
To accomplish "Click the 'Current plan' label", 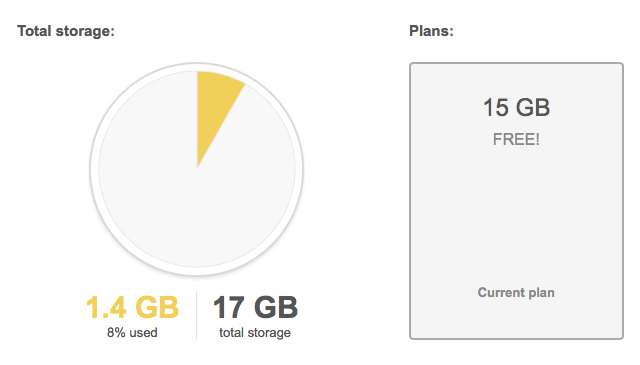I will (516, 292).
